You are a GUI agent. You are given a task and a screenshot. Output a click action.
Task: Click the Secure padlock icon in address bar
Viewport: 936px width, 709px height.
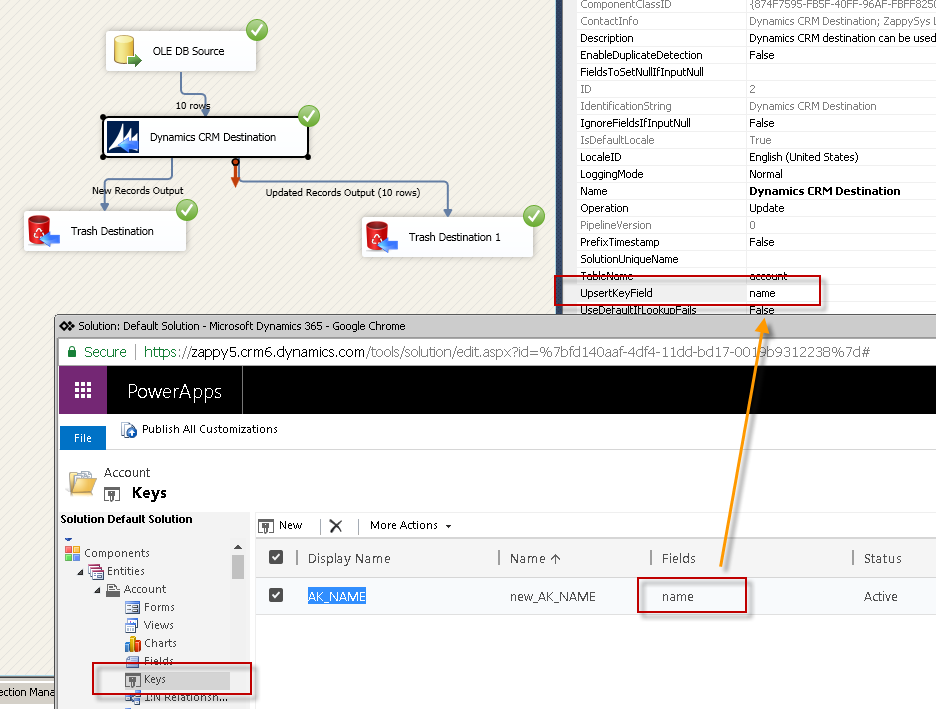[72, 352]
